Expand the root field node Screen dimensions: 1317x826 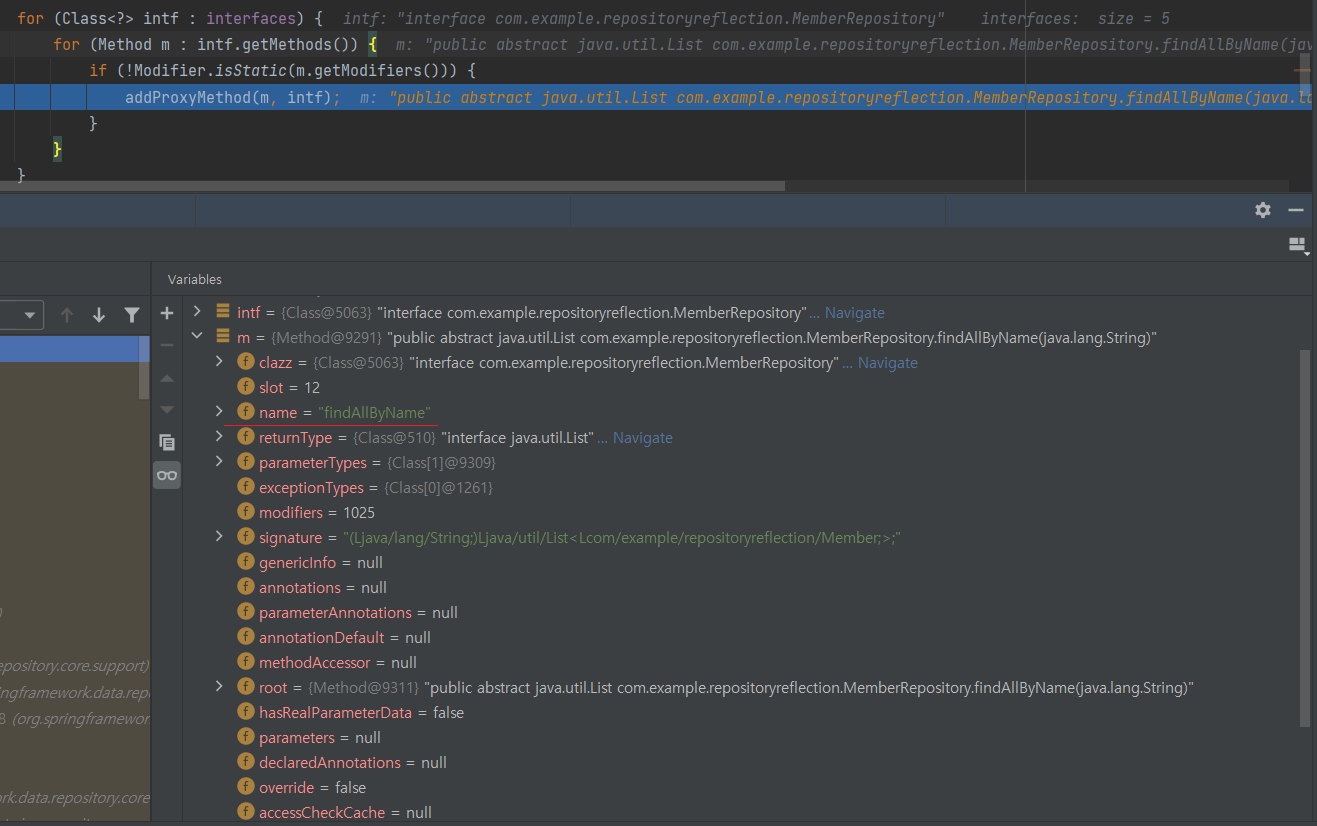coord(219,687)
